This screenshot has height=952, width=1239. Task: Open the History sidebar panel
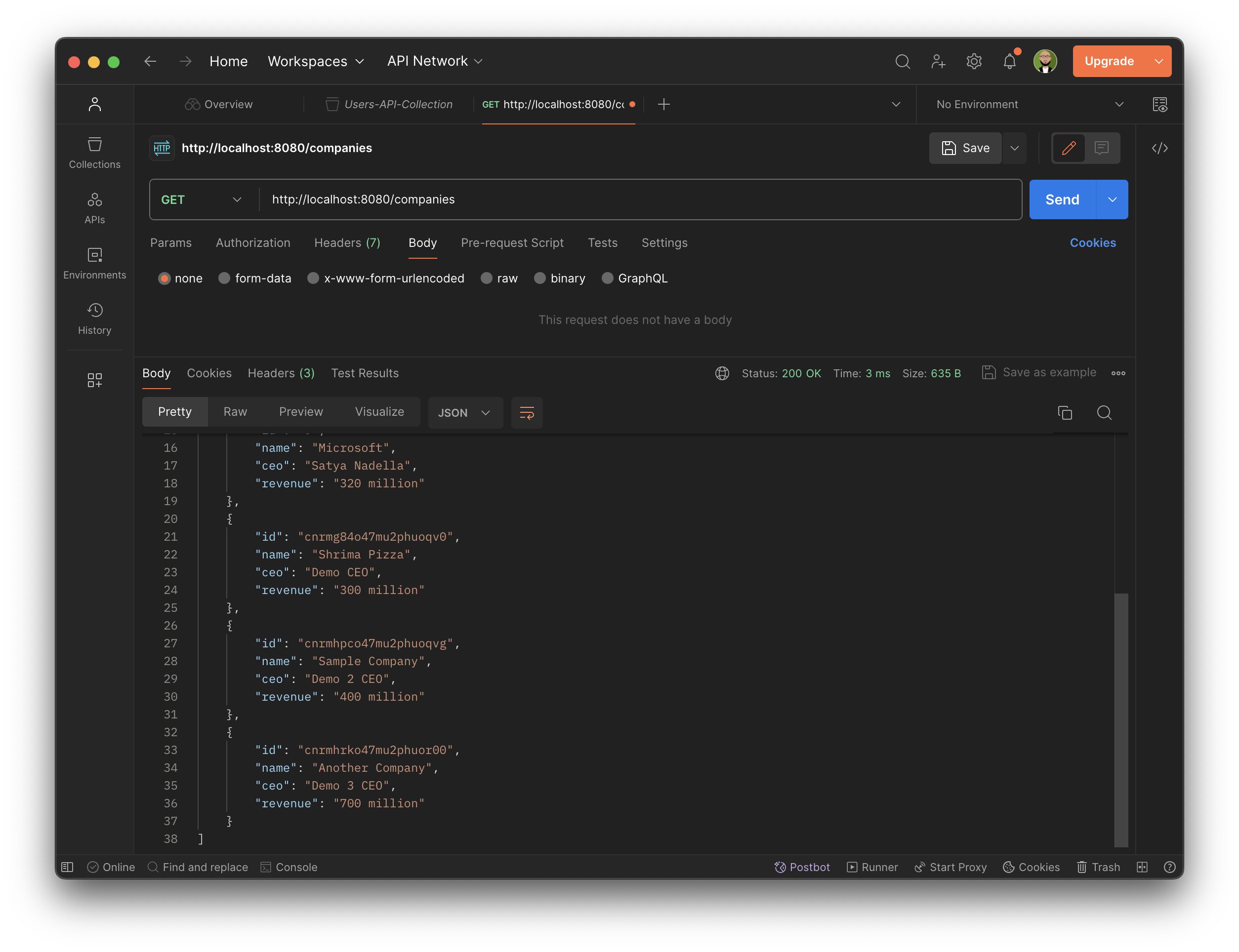(x=94, y=318)
